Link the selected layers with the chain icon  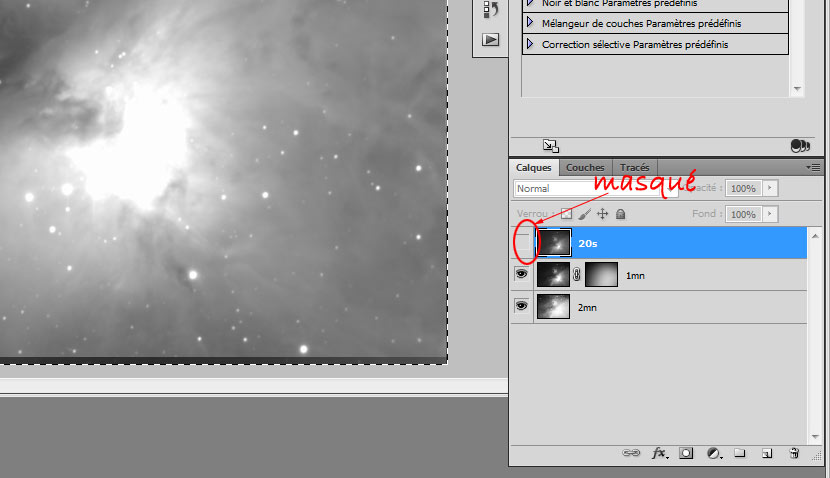pyautogui.click(x=631, y=453)
